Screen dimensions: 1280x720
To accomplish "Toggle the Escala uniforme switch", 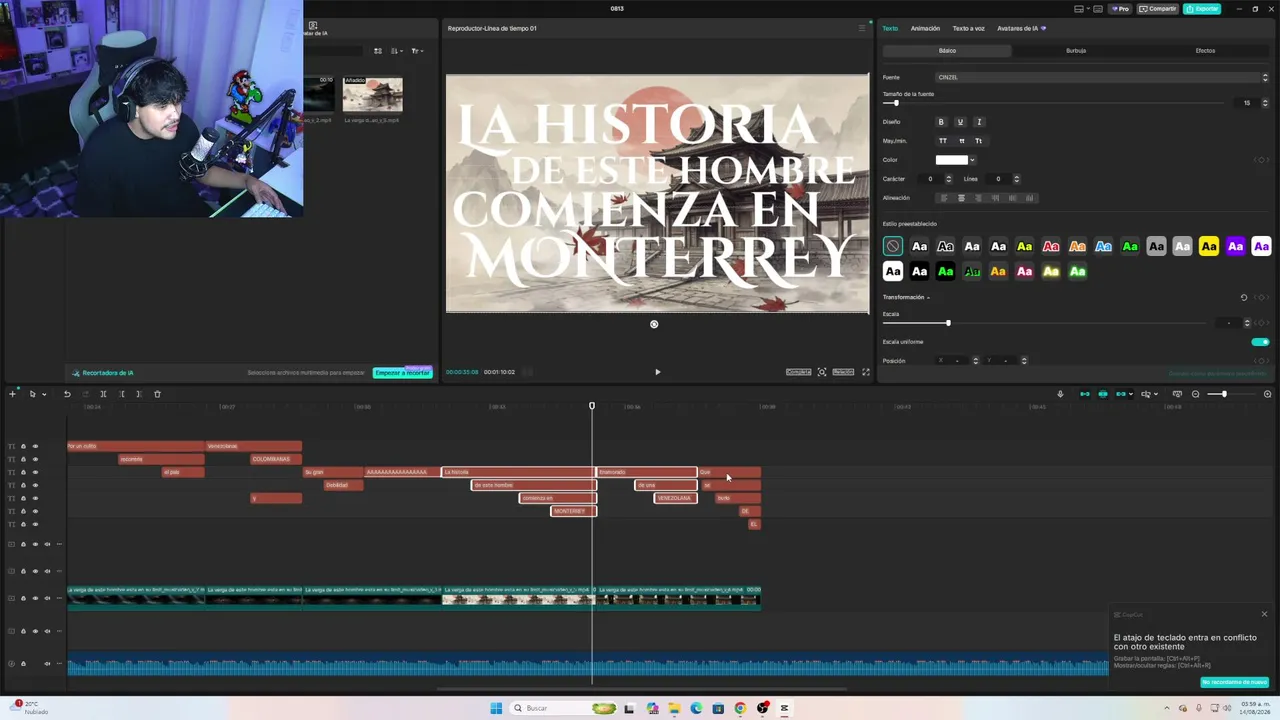I will point(1260,342).
